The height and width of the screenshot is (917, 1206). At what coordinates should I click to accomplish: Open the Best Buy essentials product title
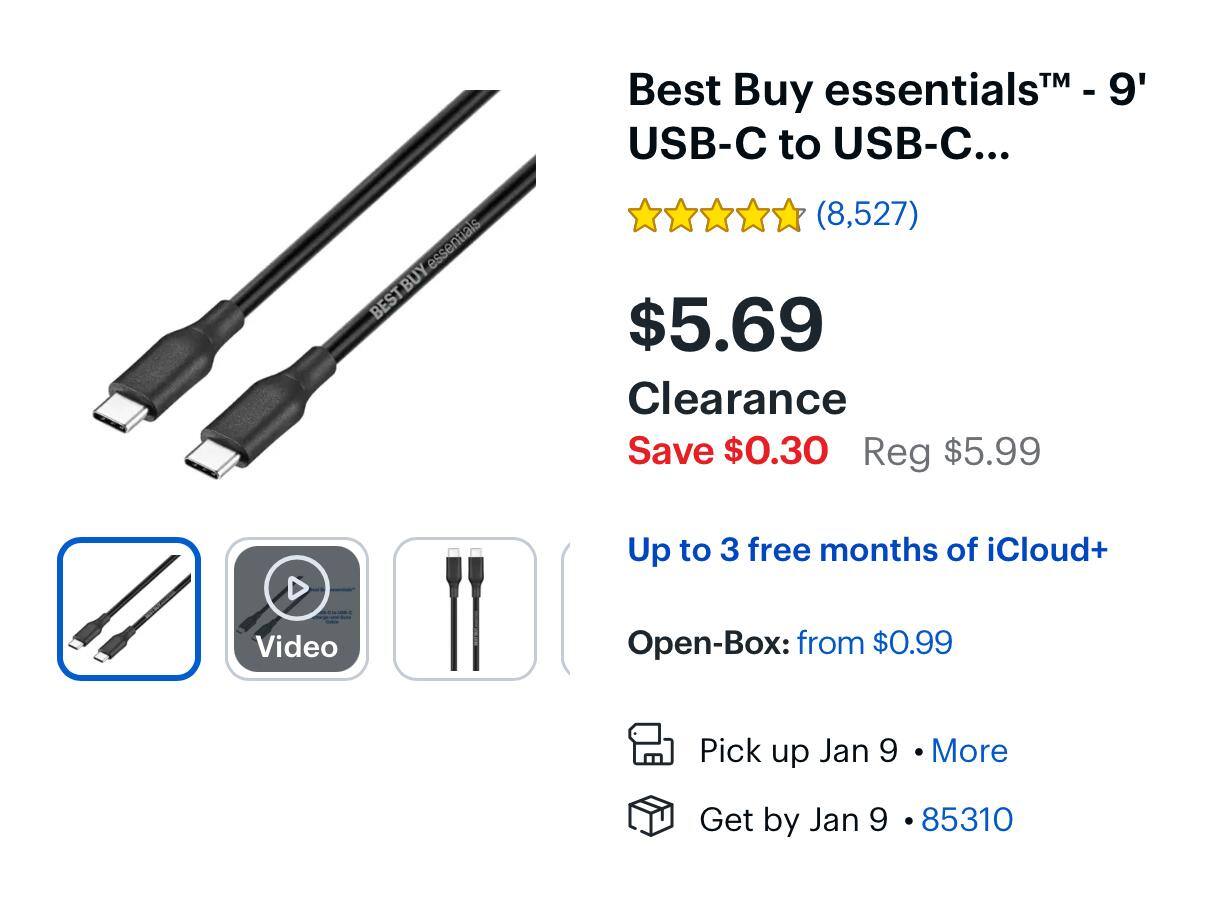coord(886,116)
